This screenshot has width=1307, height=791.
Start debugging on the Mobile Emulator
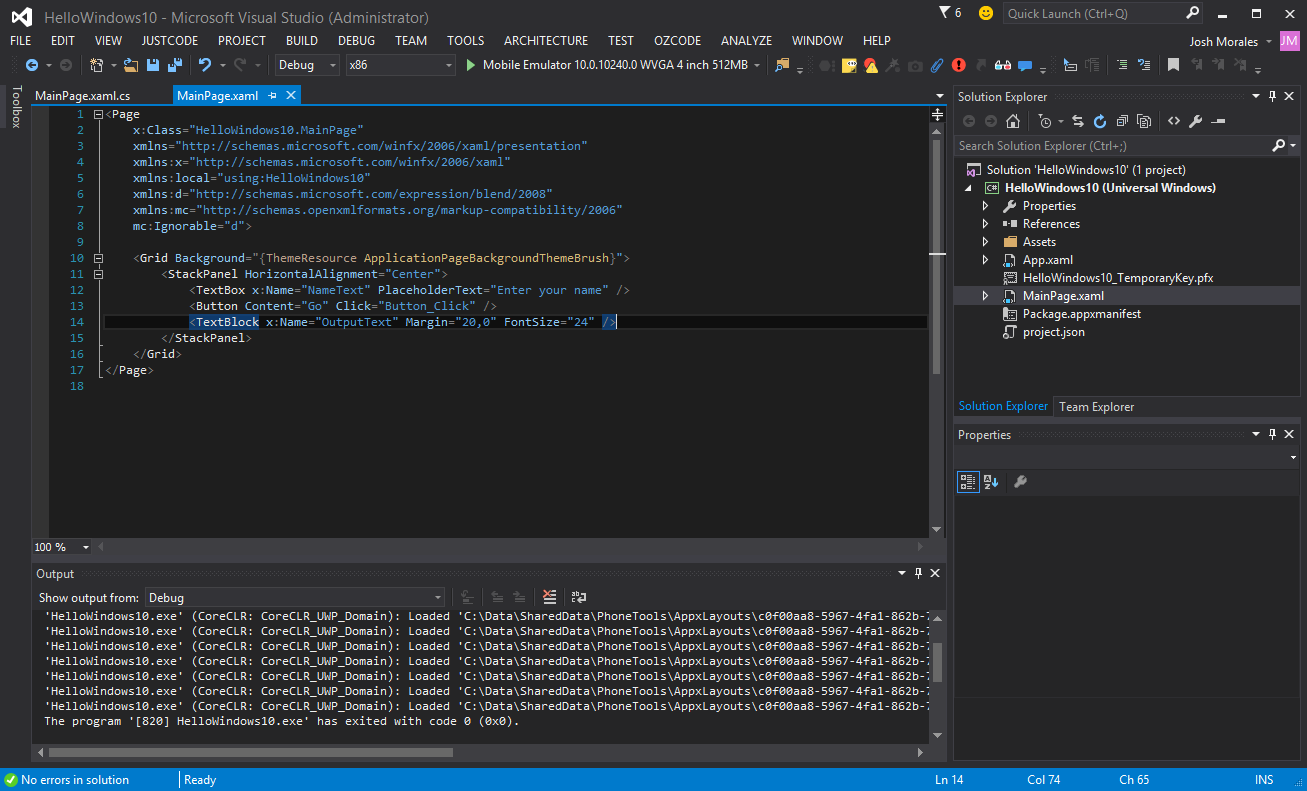point(470,65)
